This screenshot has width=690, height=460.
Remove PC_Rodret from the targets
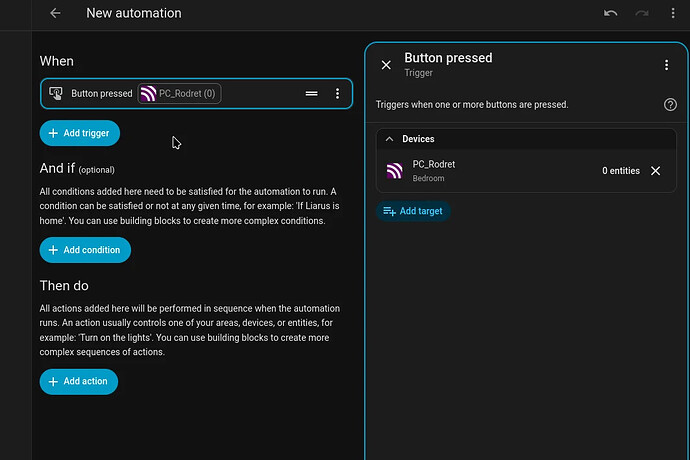point(655,171)
